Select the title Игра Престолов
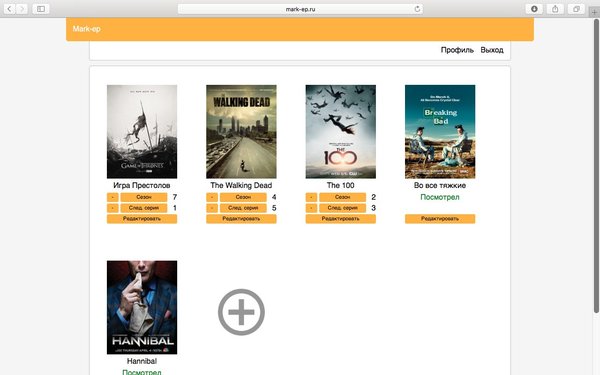 [x=142, y=185]
